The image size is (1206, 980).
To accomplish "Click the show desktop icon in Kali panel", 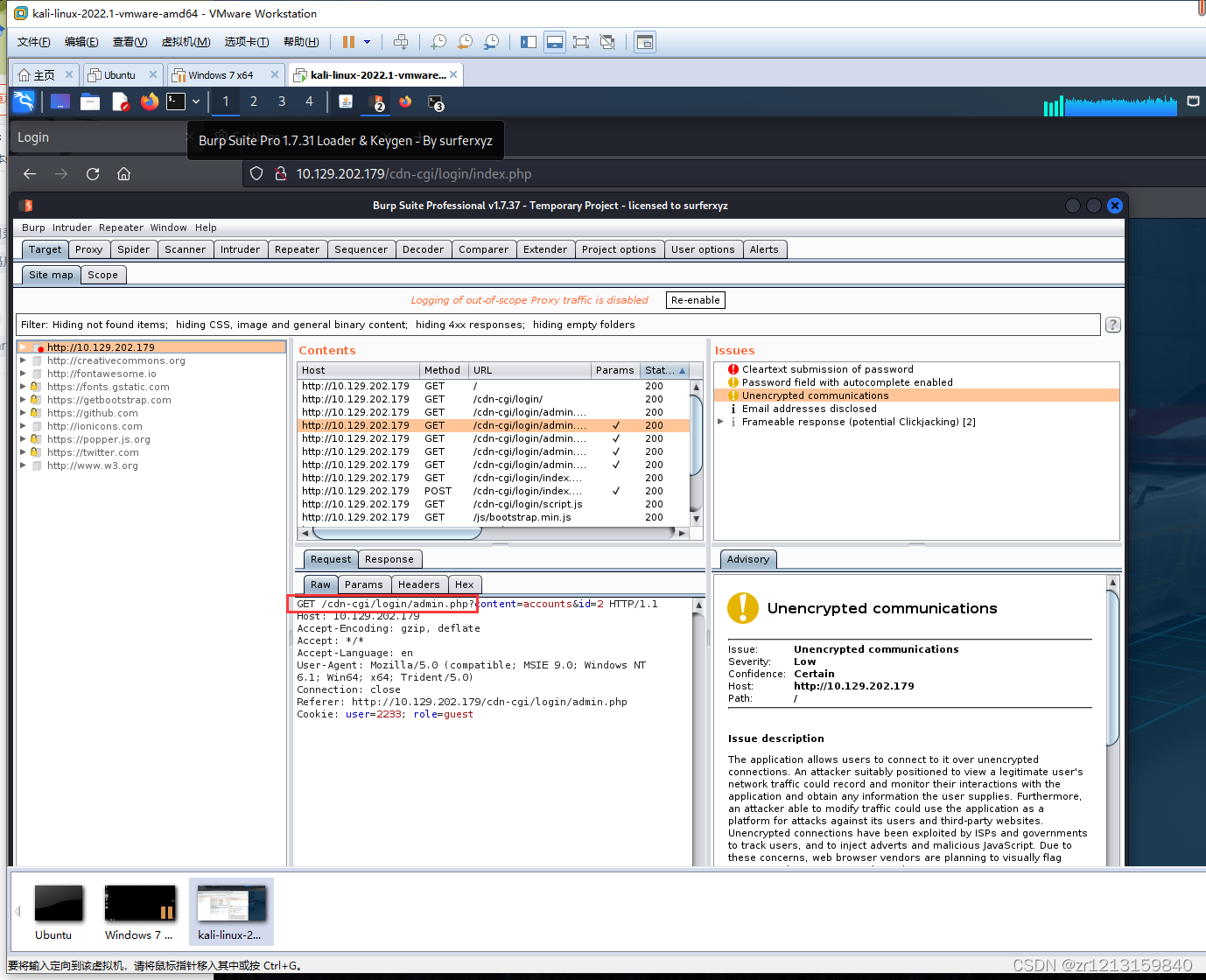I will coord(60,101).
